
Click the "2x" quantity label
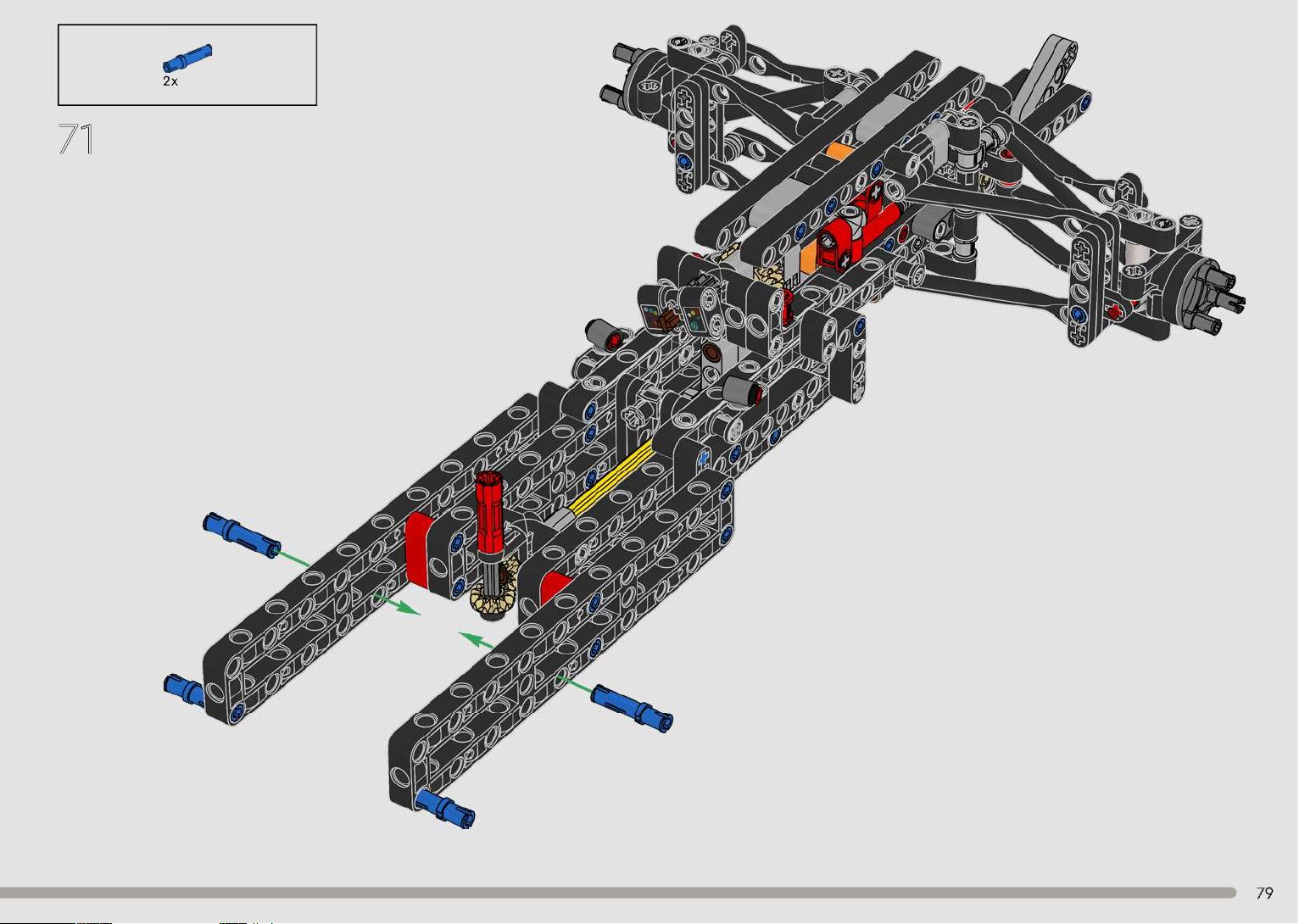[170, 81]
